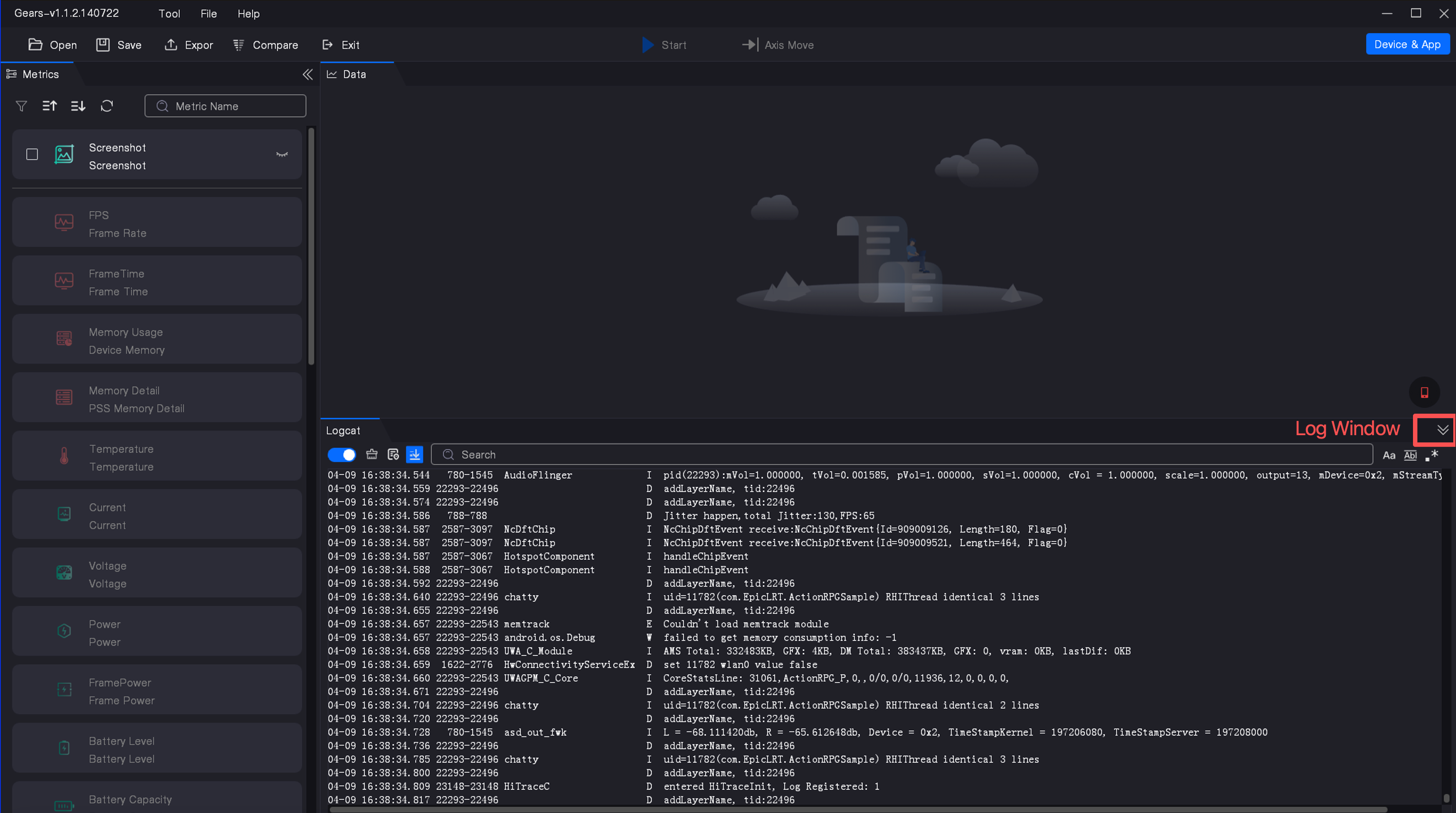Open a file with the Open button
1456x813 pixels.
pyautogui.click(x=52, y=45)
